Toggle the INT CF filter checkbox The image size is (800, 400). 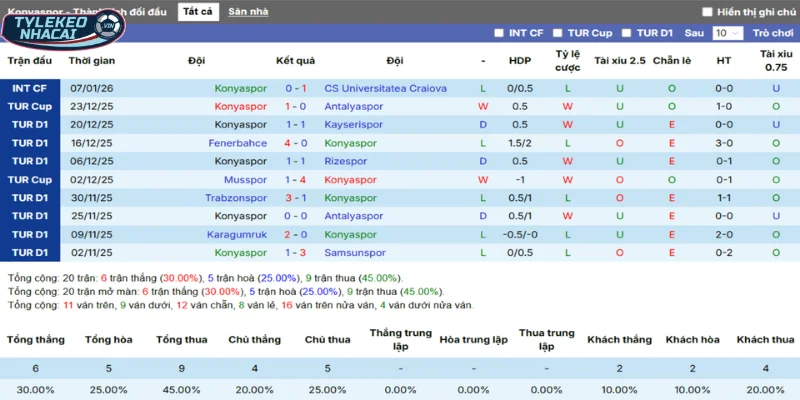point(499,33)
